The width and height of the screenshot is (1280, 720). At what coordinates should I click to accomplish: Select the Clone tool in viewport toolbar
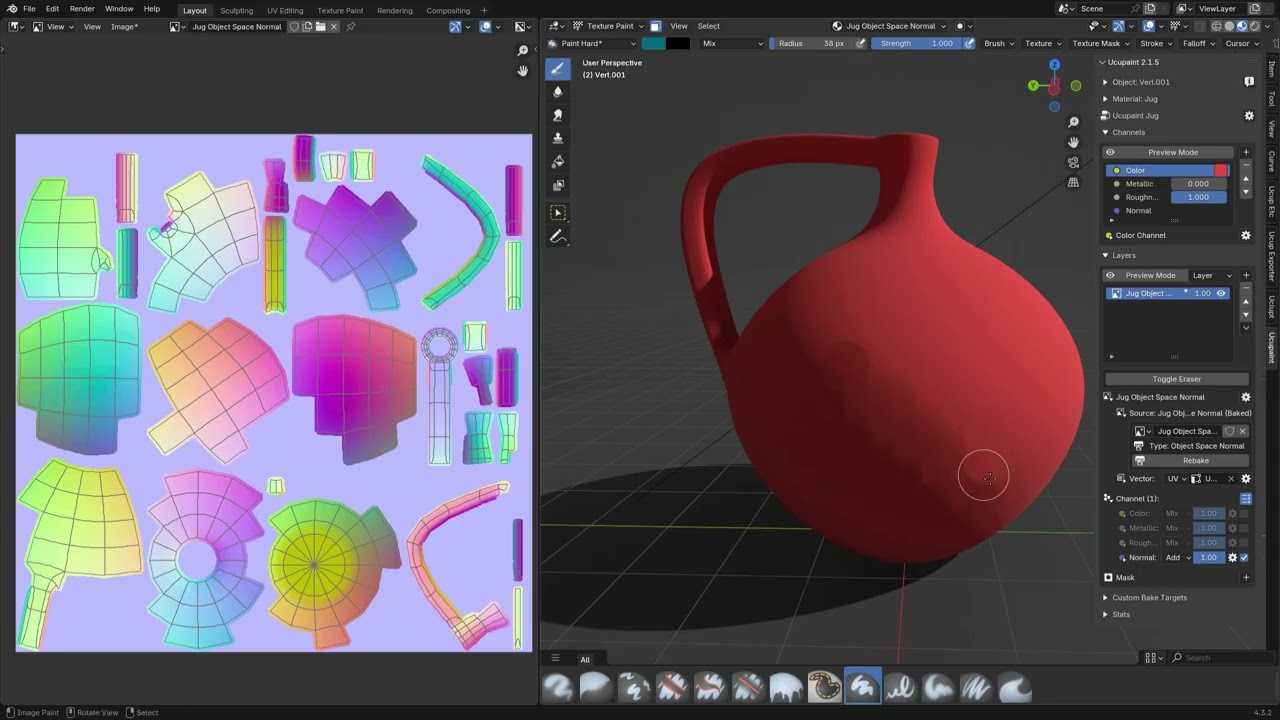[x=558, y=138]
